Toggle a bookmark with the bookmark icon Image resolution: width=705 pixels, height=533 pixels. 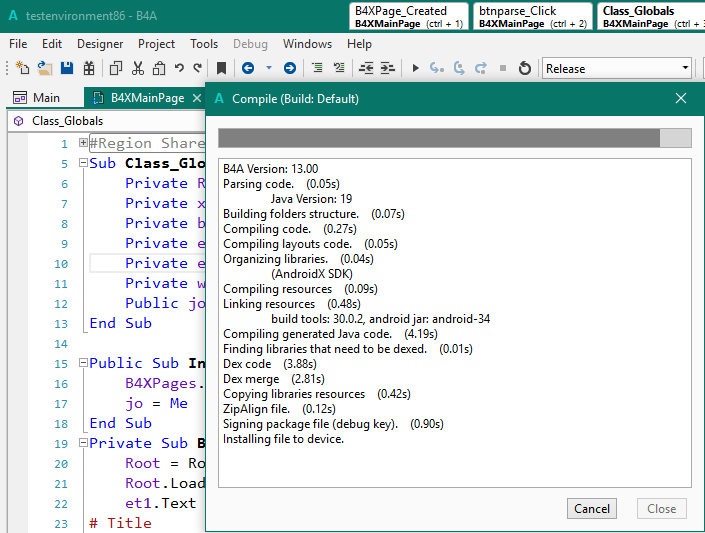click(221, 68)
